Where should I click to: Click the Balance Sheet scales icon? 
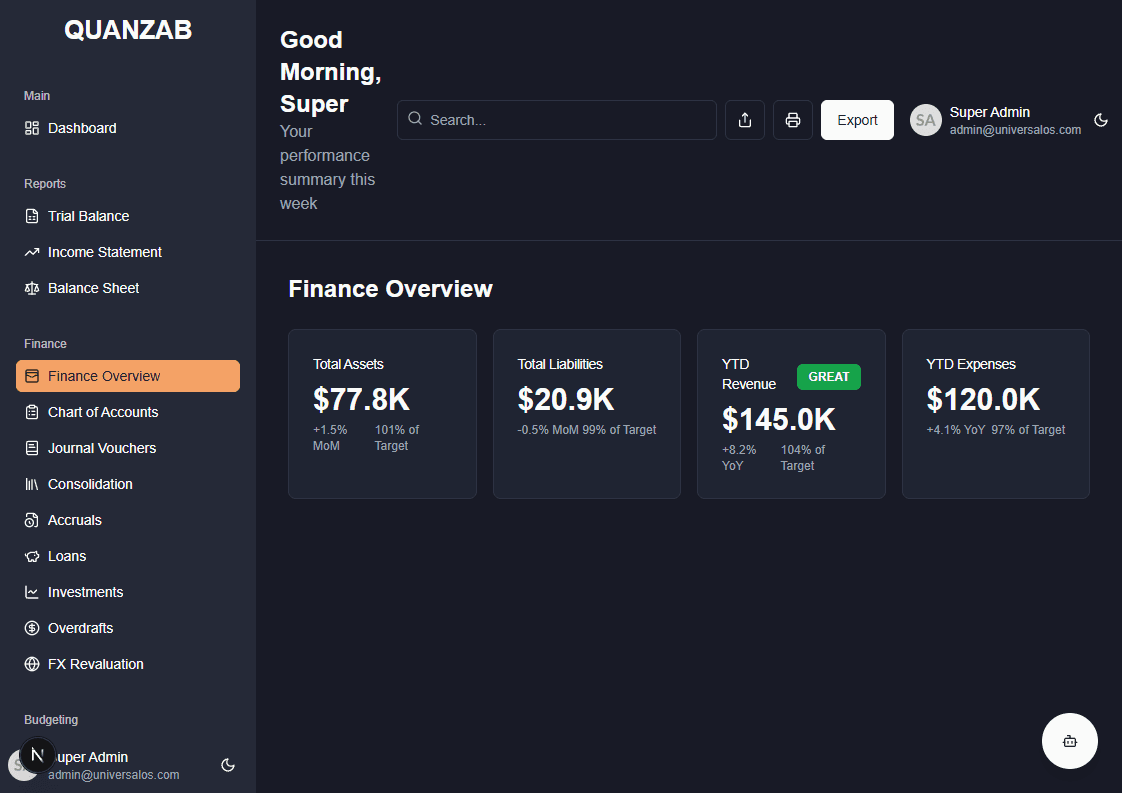click(31, 288)
